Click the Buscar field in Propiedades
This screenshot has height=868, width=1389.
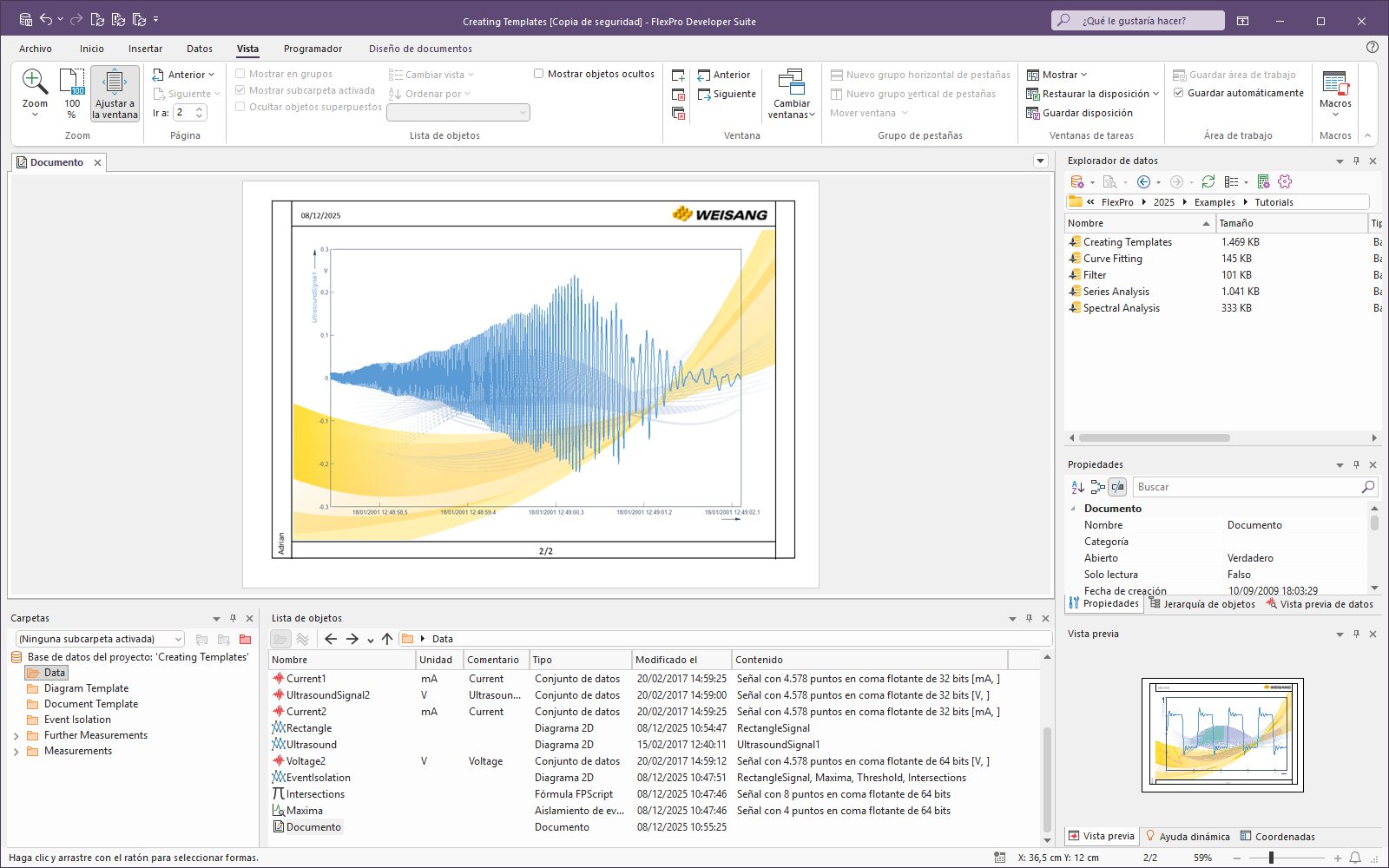pyautogui.click(x=1246, y=487)
